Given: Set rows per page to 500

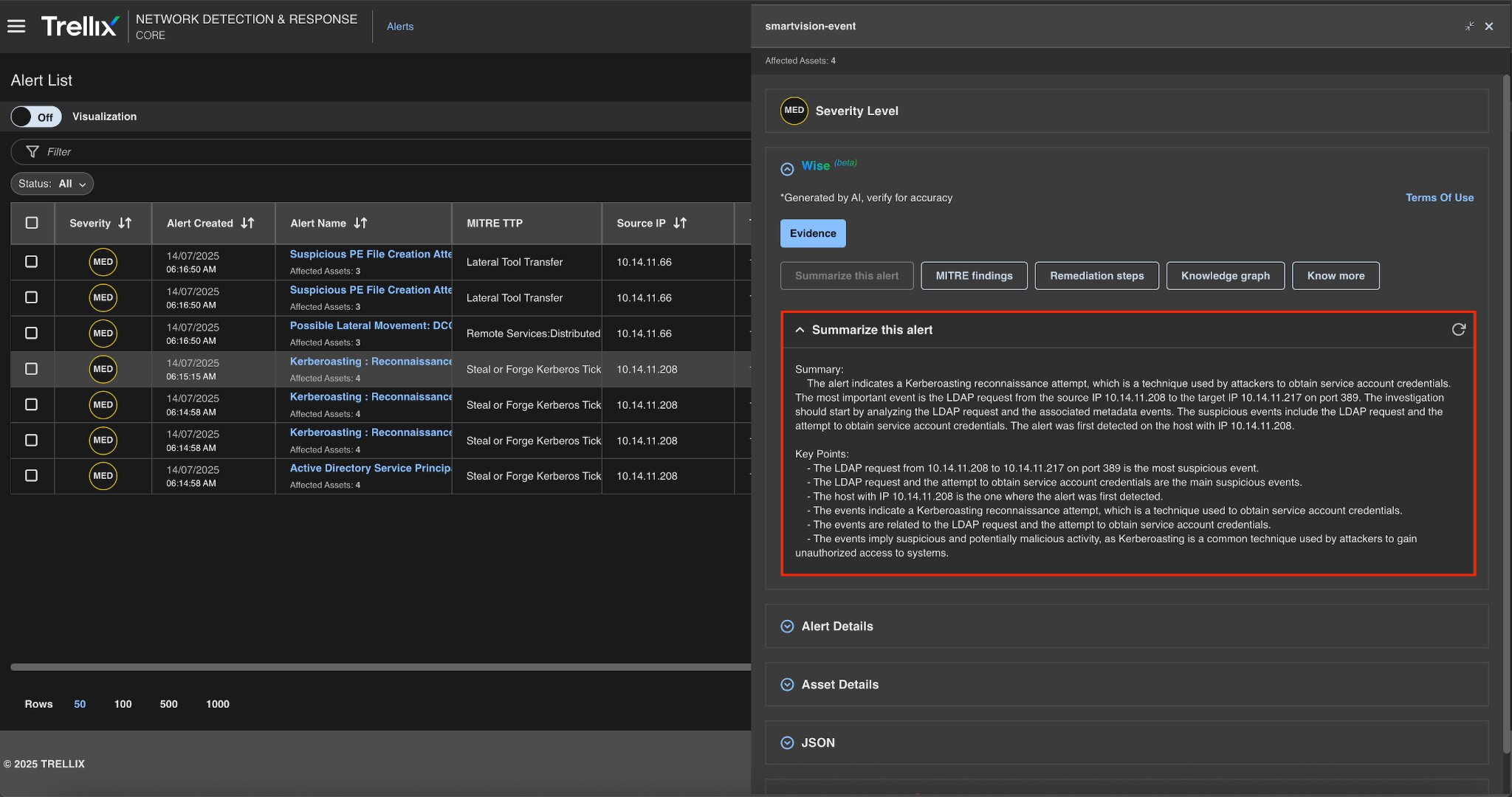Looking at the screenshot, I should coord(168,704).
